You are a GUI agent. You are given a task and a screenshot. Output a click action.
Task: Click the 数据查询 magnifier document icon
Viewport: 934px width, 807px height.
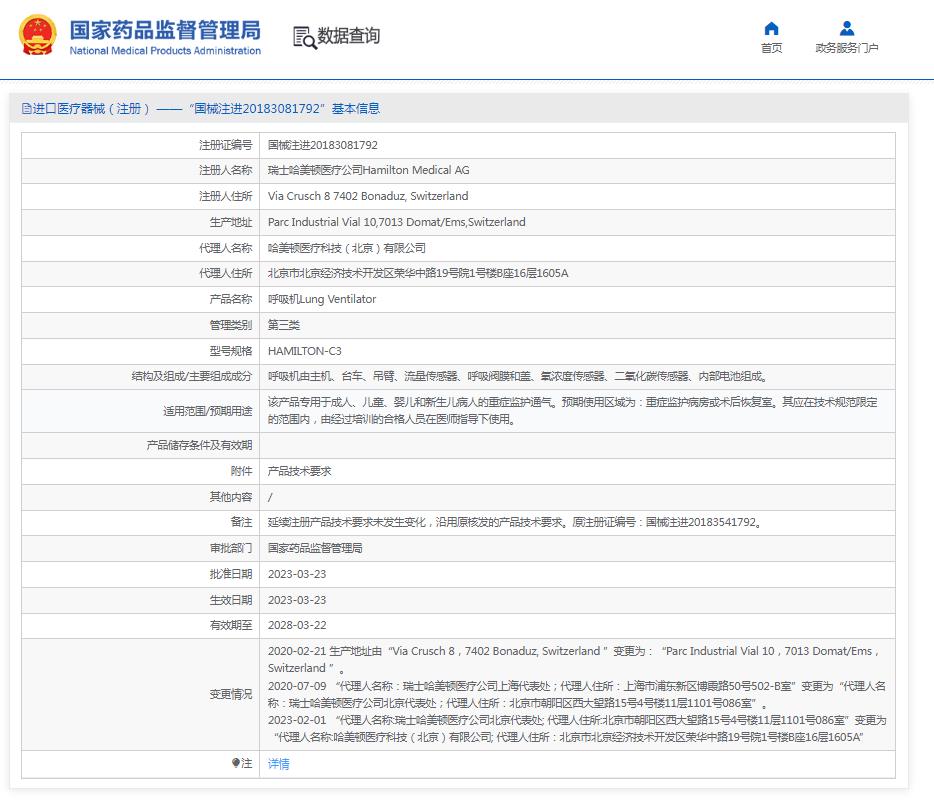(x=304, y=37)
